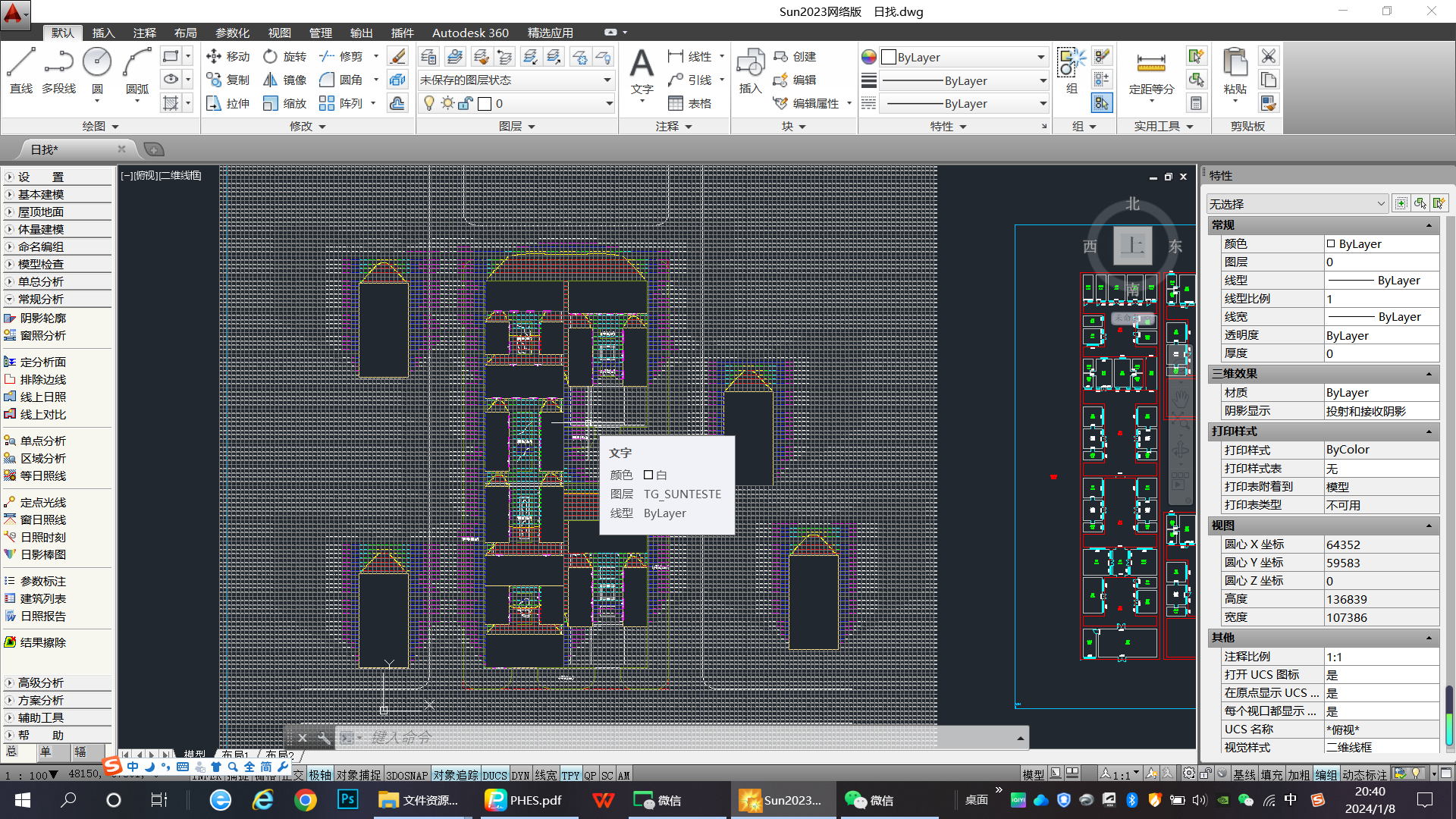1456x819 pixels.
Task: Switch to the 参数化 ribbon tab
Action: pyautogui.click(x=232, y=33)
